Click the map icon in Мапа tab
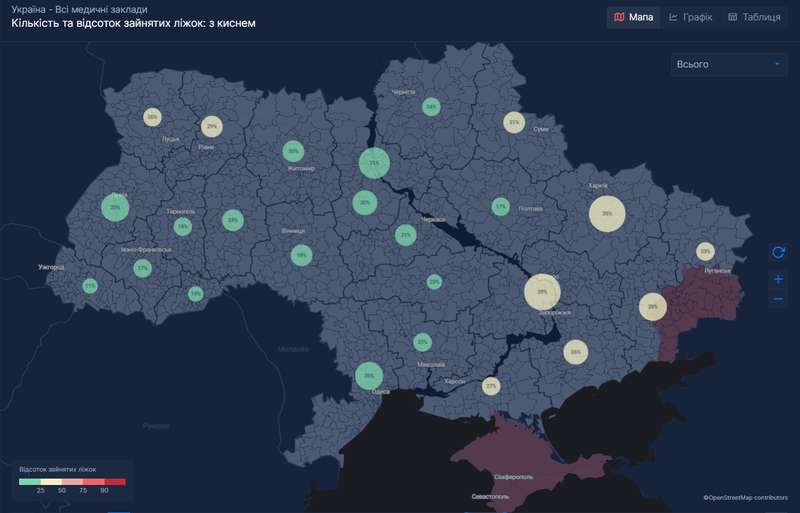The height and width of the screenshot is (513, 800). click(x=619, y=17)
